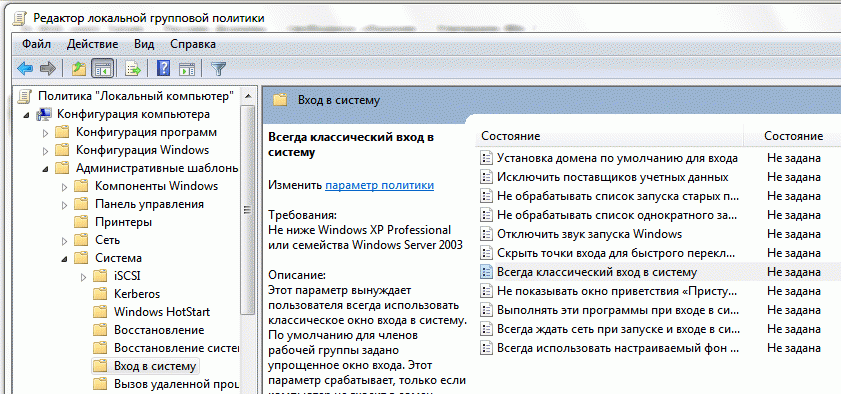841x394 pixels.
Task: Open the Действие menu
Action: (93, 44)
